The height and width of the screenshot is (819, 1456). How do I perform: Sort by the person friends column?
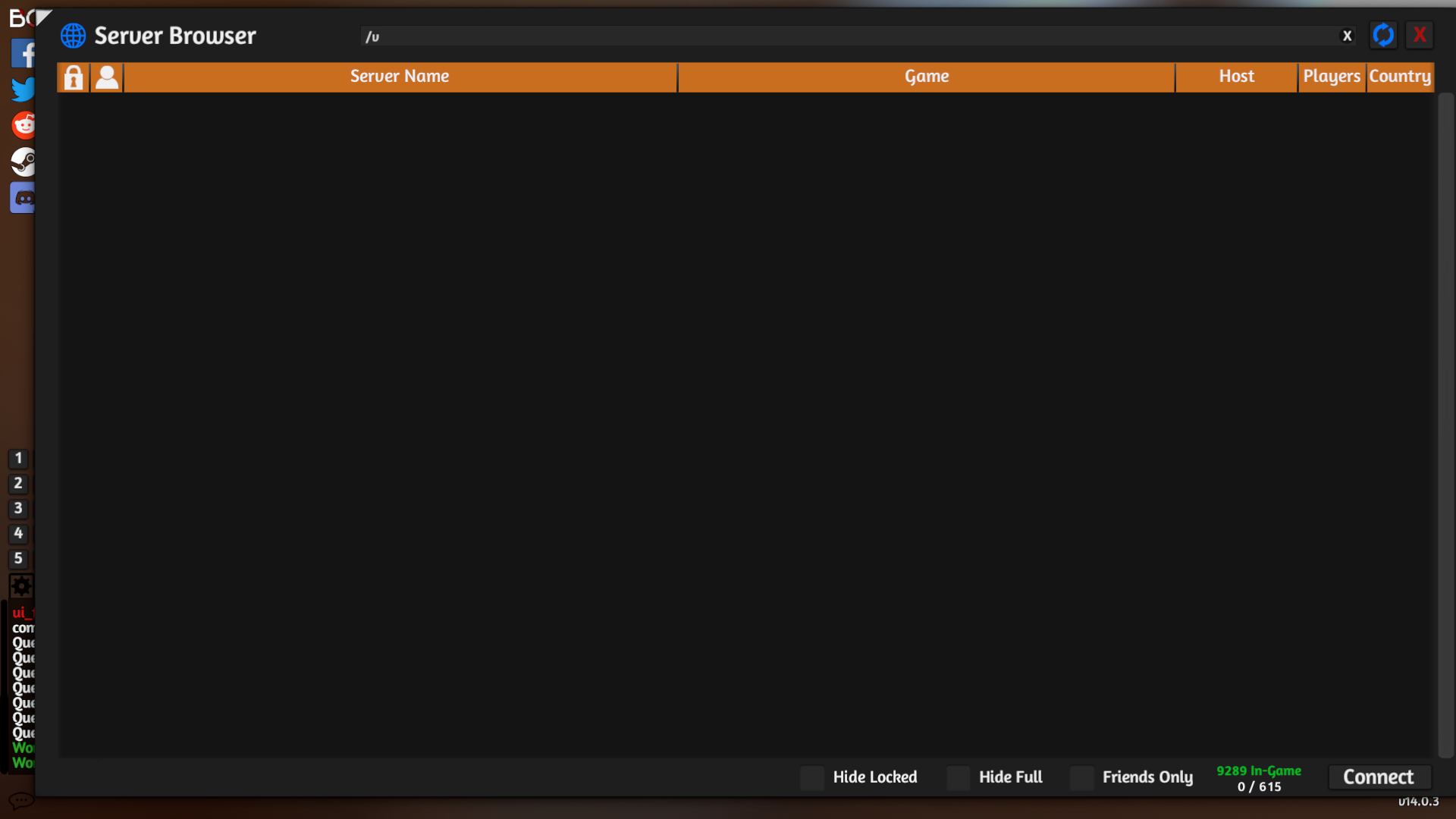pos(107,77)
